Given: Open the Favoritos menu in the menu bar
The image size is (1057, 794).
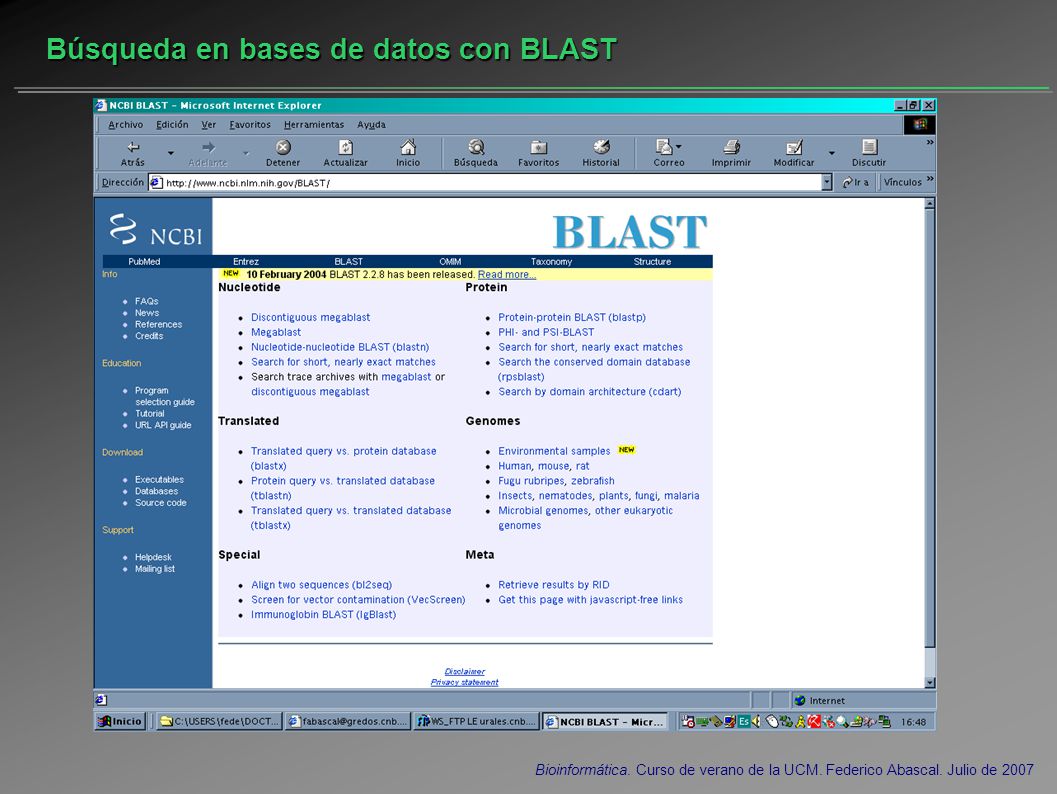Looking at the screenshot, I should (x=249, y=125).
